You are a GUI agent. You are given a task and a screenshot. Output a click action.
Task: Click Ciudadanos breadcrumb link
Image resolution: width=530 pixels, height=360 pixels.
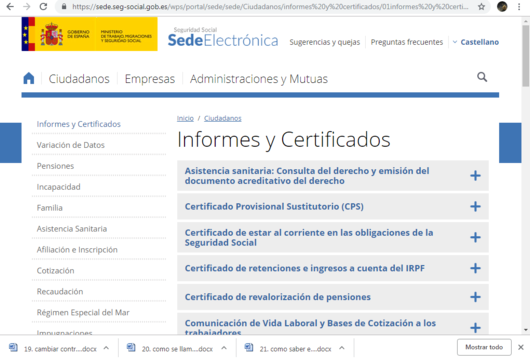click(223, 118)
